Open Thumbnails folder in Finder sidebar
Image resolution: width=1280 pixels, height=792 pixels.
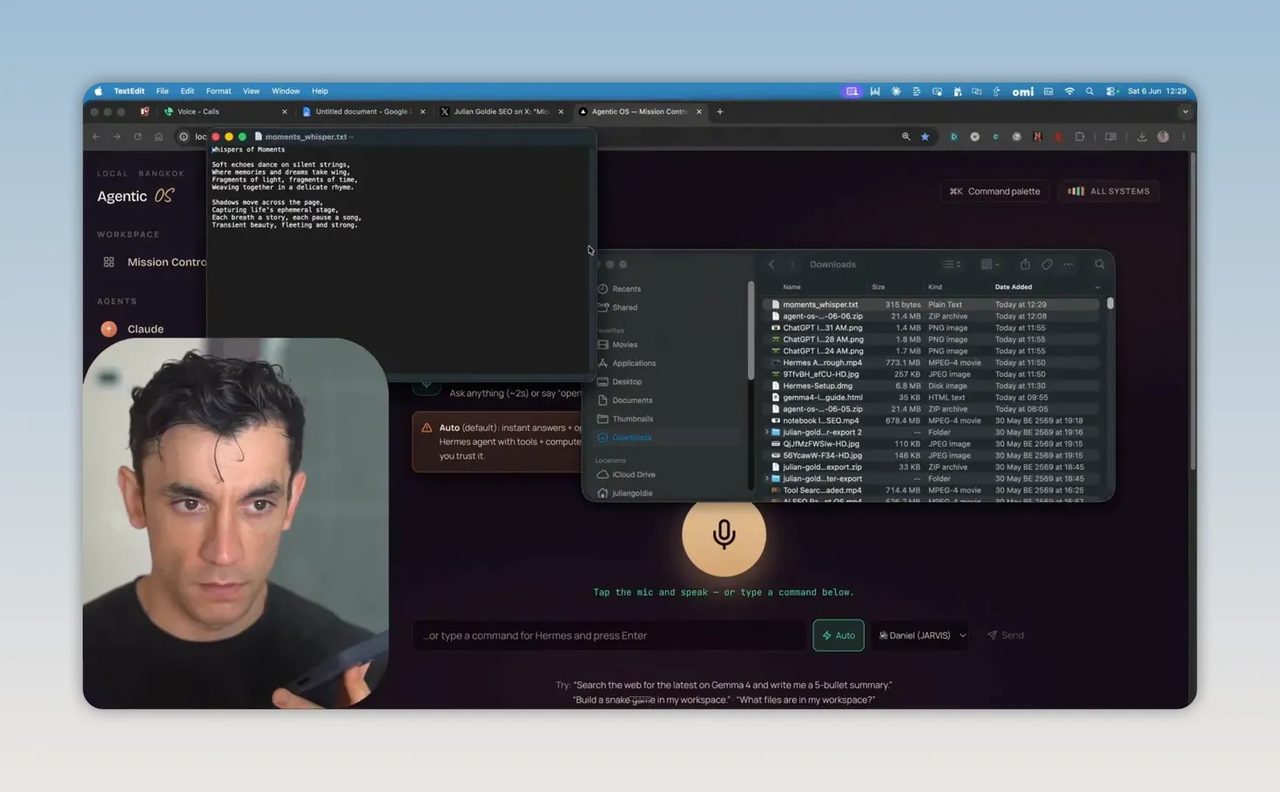pyautogui.click(x=625, y=418)
